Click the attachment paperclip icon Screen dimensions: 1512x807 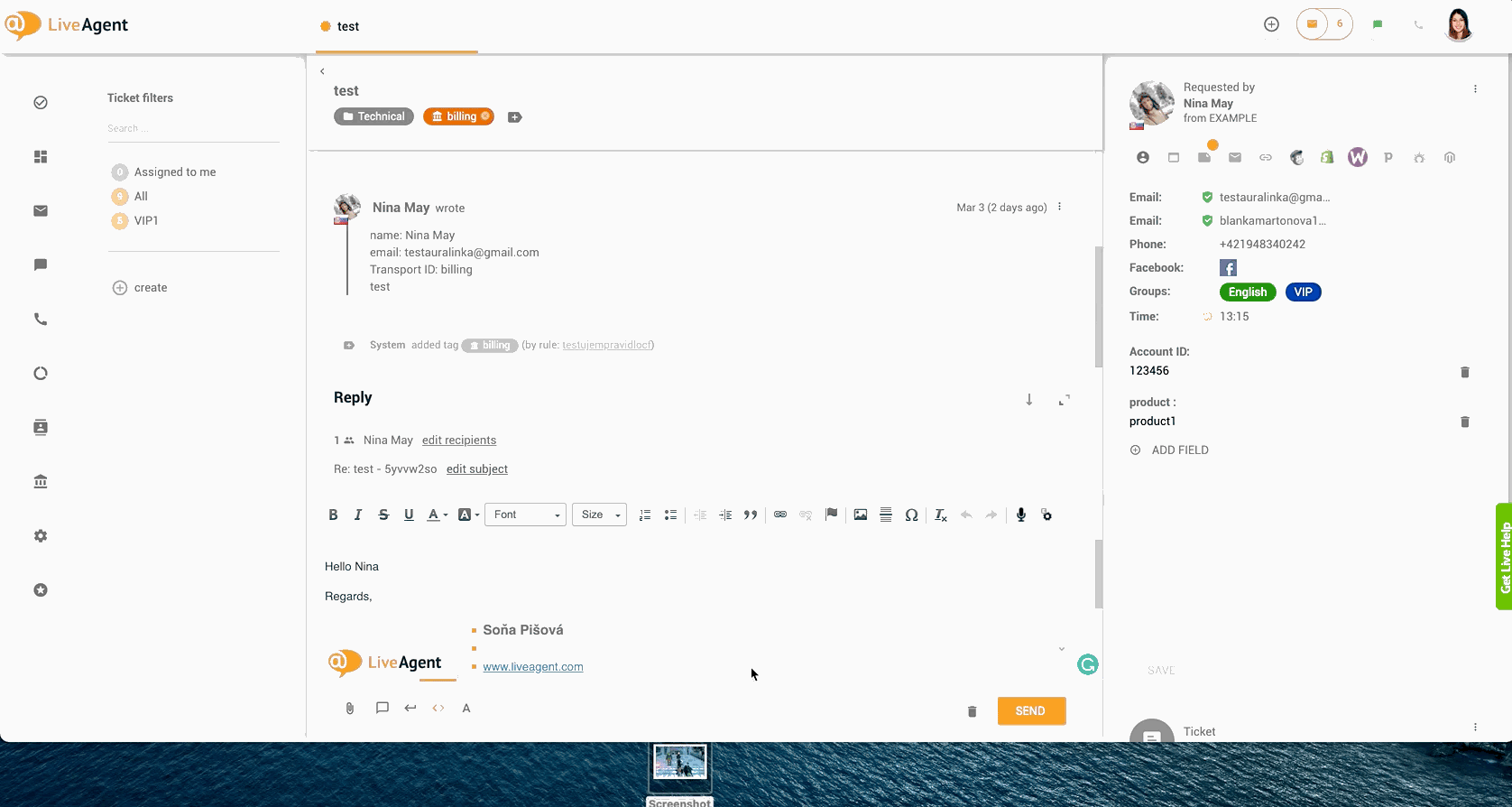pos(350,709)
